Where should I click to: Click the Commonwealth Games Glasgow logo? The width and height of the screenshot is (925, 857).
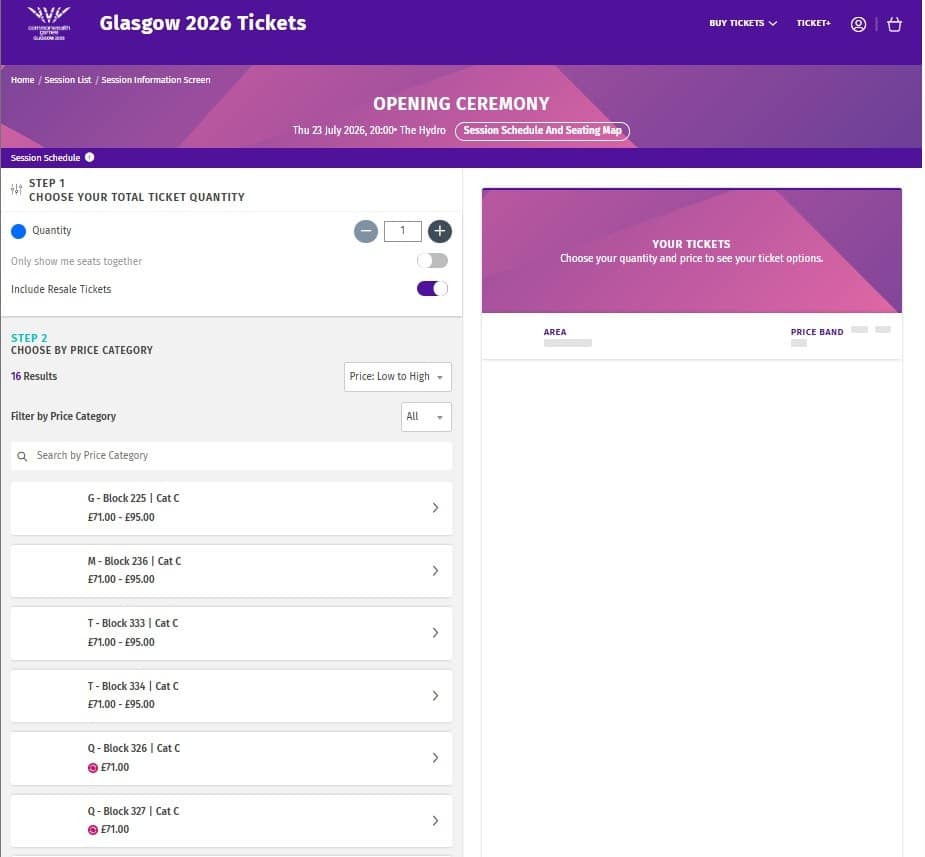point(49,23)
